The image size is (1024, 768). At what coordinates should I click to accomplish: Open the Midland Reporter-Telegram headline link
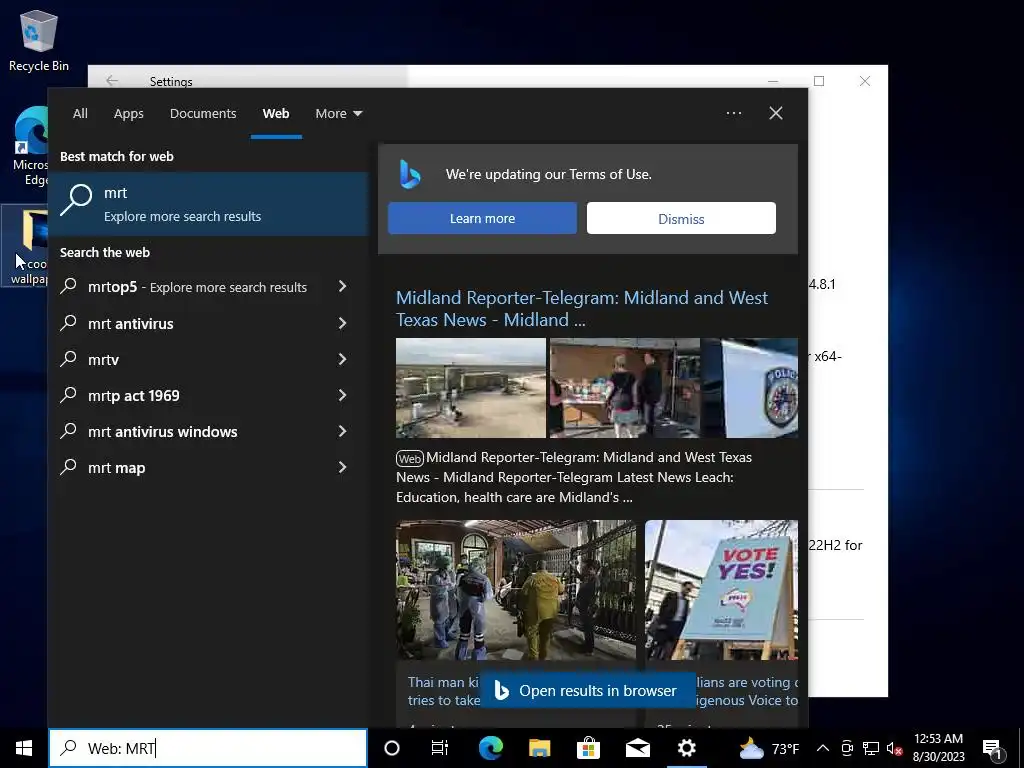coord(582,308)
